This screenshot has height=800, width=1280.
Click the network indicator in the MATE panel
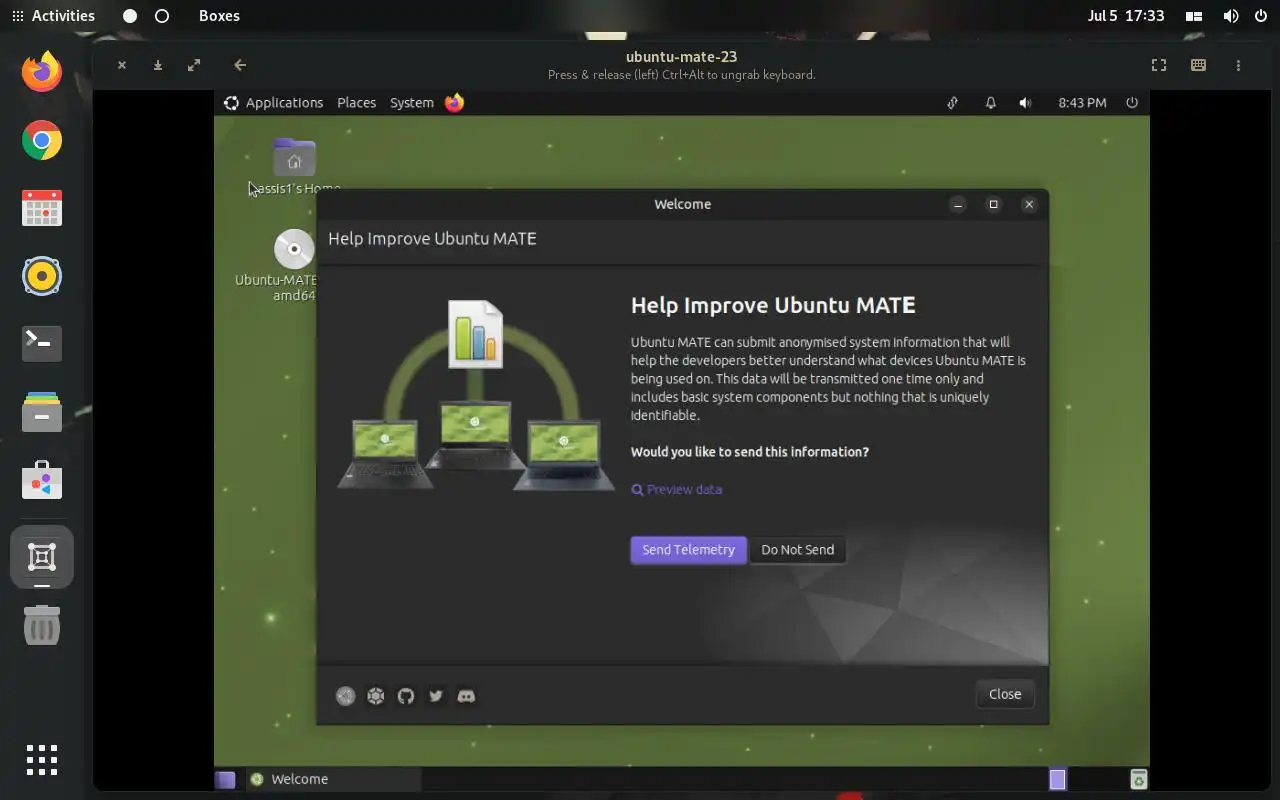pos(952,103)
